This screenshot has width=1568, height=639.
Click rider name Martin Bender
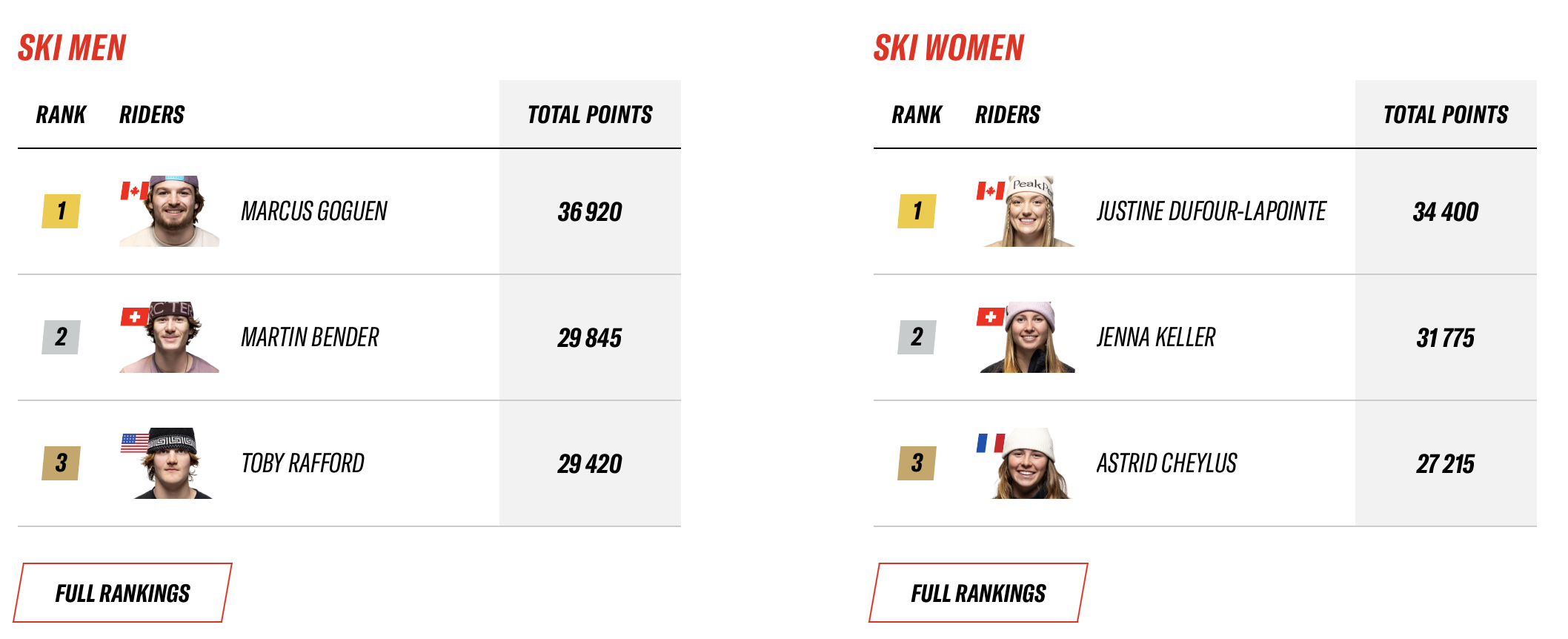310,338
